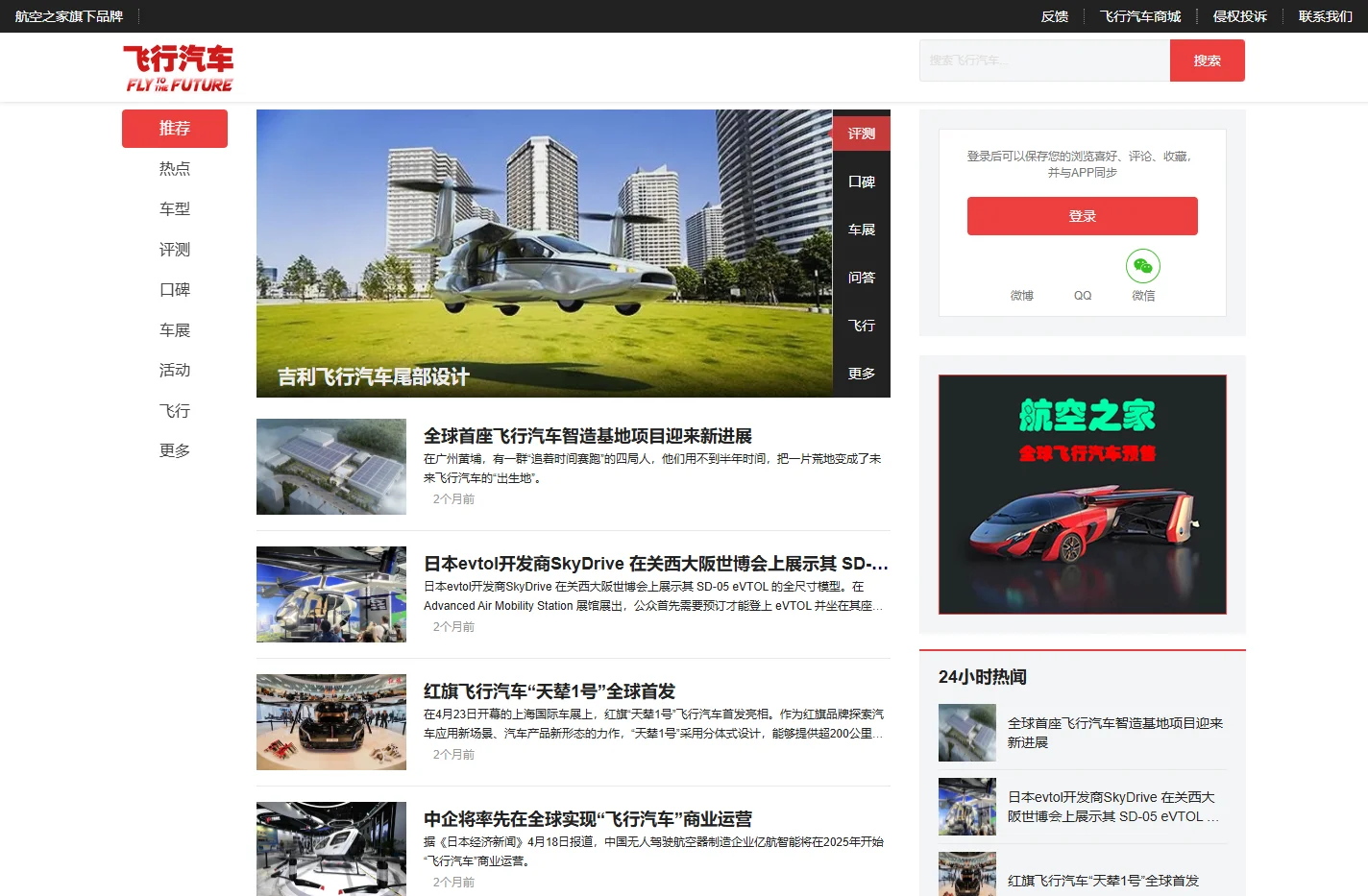The width and height of the screenshot is (1368, 896).
Task: Open hot news thumbnail for 智造基地
Action: click(967, 733)
